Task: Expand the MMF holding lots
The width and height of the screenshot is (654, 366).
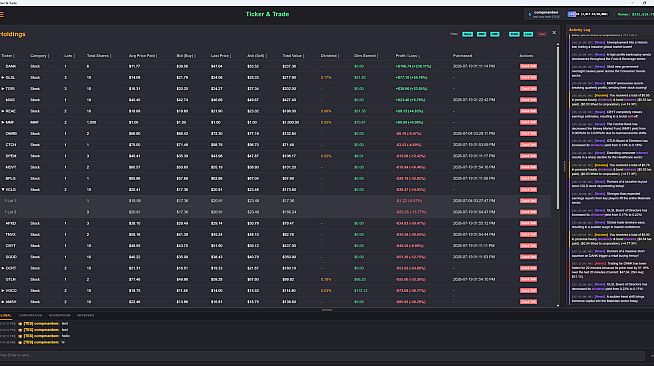Action: point(3,123)
